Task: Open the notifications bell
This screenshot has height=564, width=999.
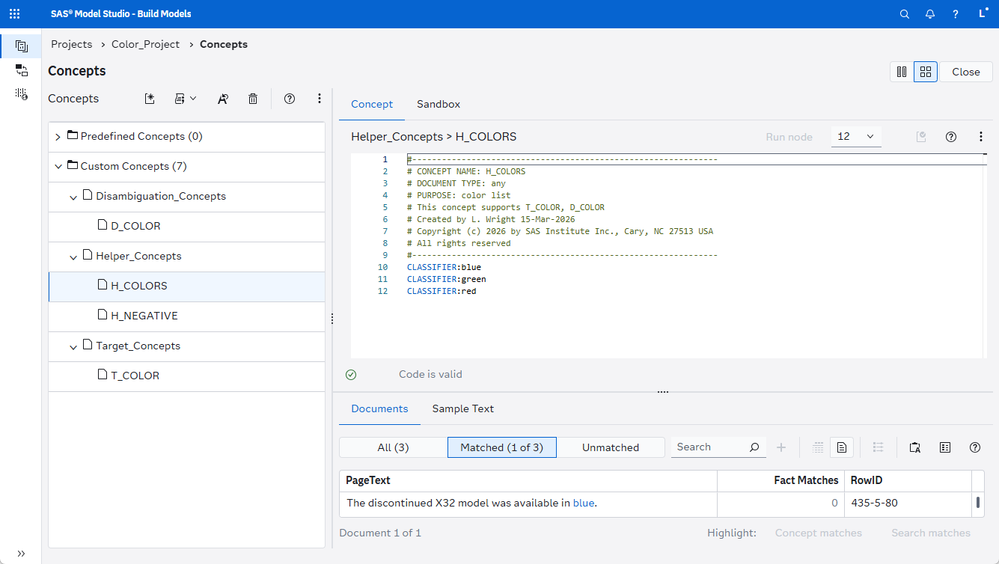Action: (x=930, y=14)
